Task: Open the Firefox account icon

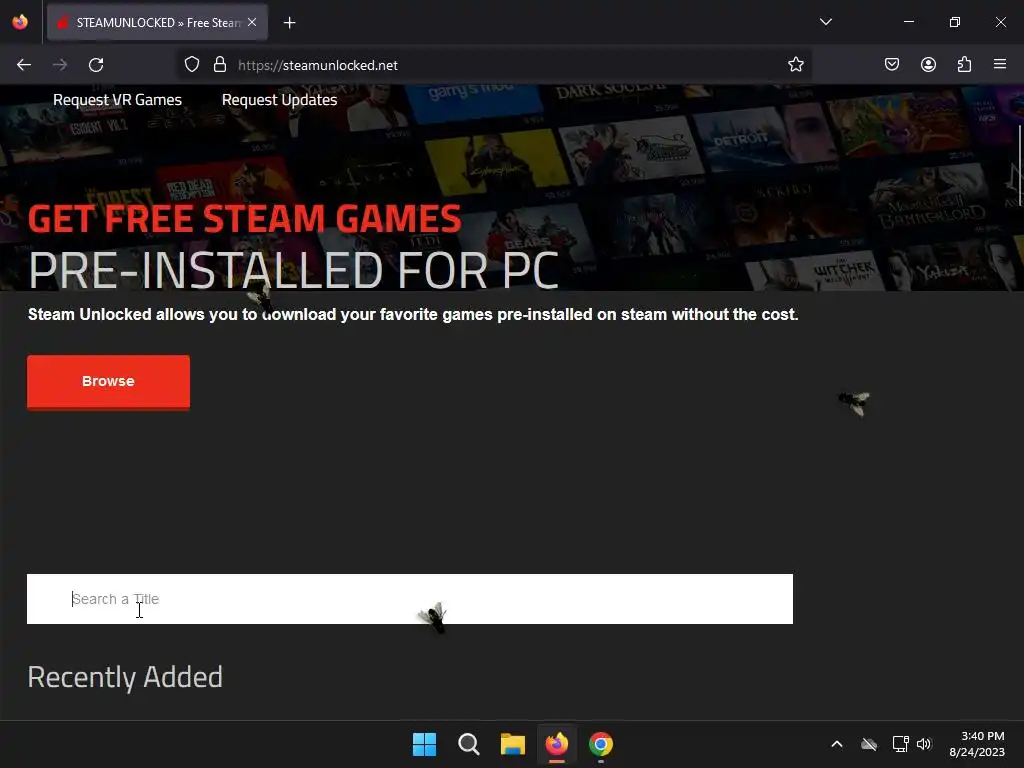Action: click(x=928, y=65)
